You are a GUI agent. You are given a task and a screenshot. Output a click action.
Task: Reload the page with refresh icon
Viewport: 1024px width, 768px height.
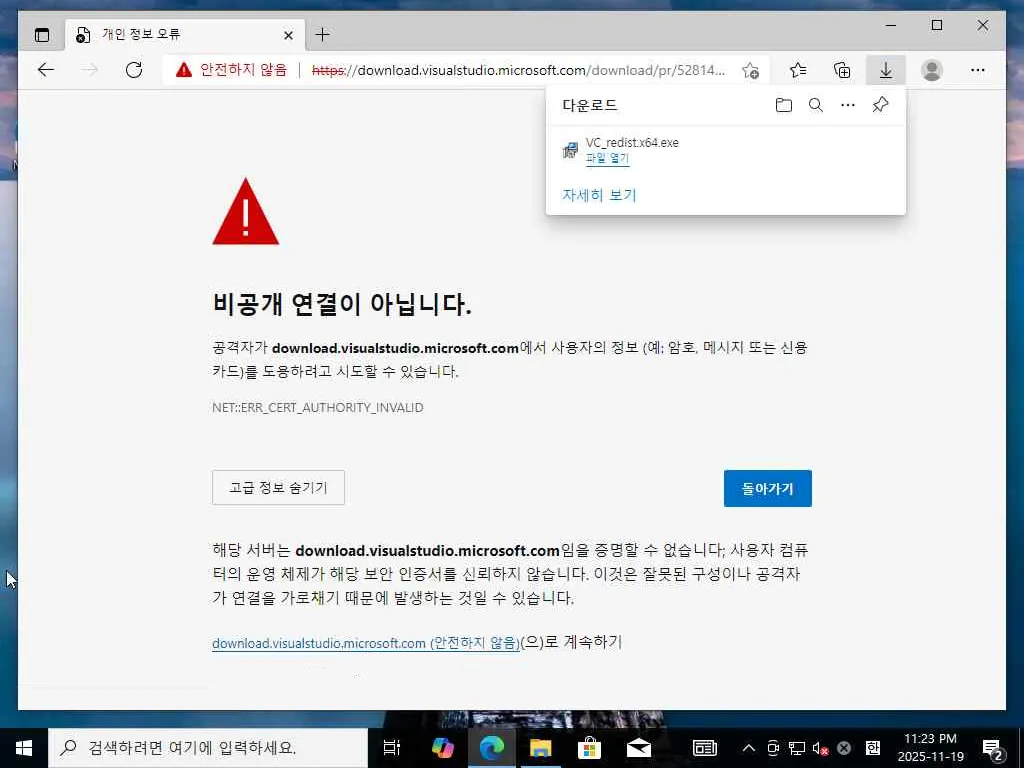(x=134, y=70)
